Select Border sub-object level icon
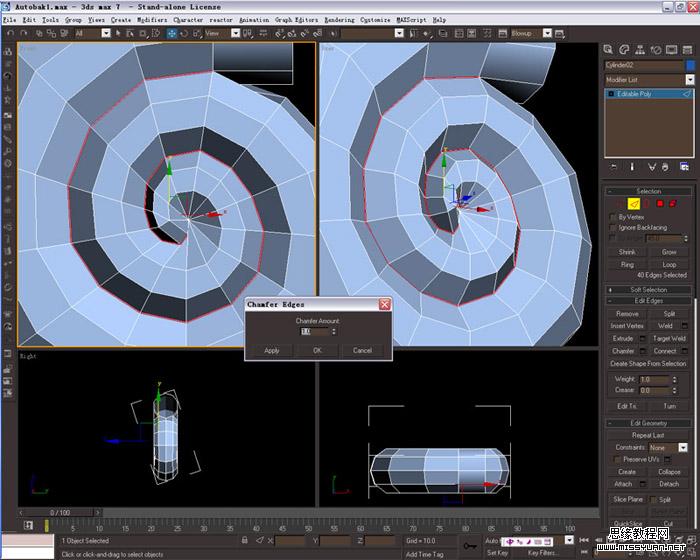700x560 pixels. click(x=647, y=204)
